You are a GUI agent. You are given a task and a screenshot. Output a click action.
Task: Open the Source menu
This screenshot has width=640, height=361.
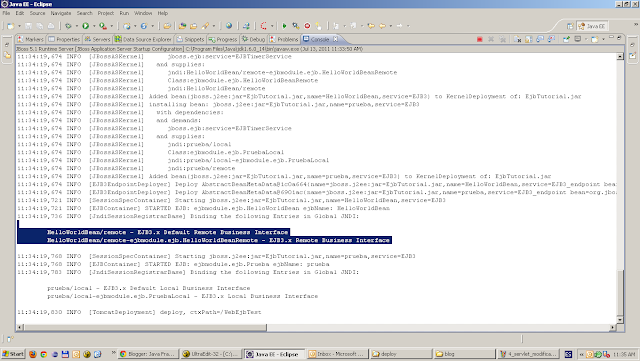pos(37,13)
